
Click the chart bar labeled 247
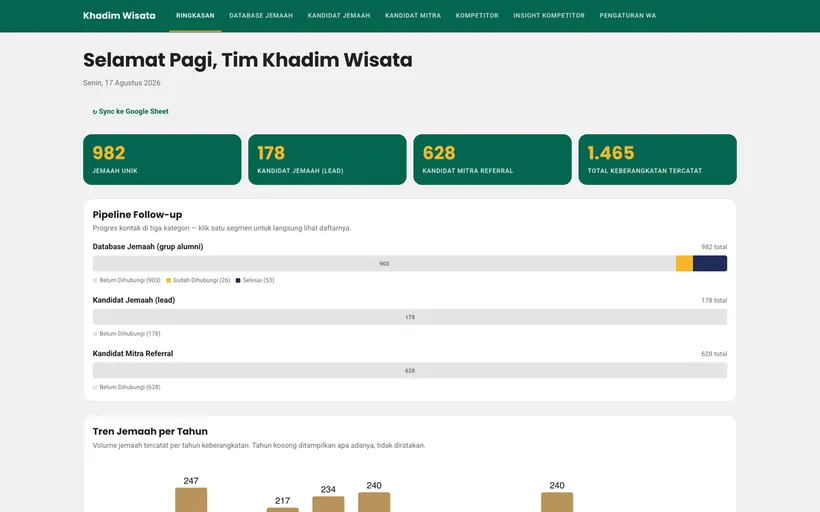[191, 499]
